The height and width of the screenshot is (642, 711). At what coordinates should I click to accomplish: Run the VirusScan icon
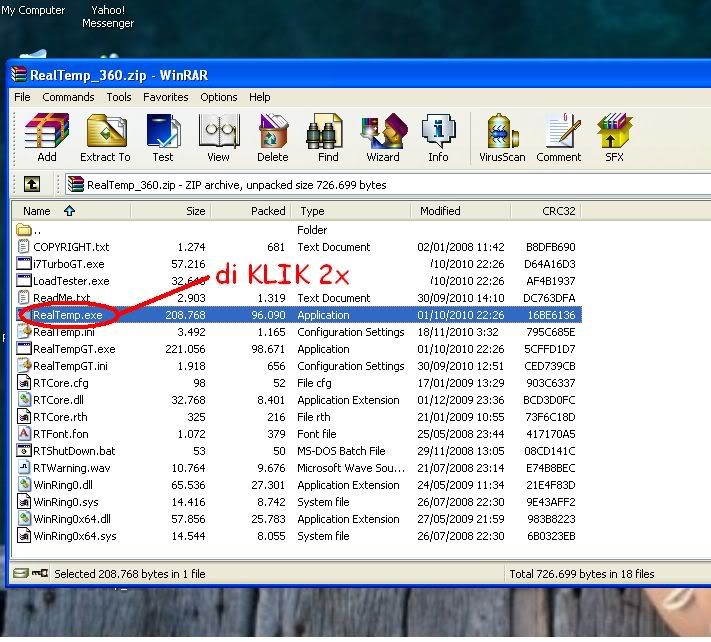(502, 131)
